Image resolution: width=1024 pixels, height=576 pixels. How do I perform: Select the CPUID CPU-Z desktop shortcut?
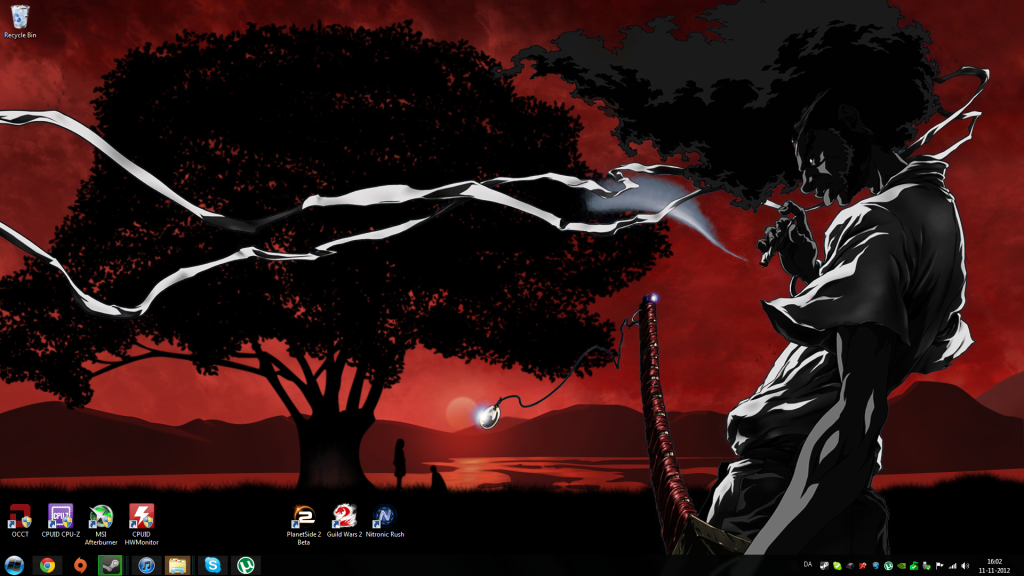click(x=61, y=520)
